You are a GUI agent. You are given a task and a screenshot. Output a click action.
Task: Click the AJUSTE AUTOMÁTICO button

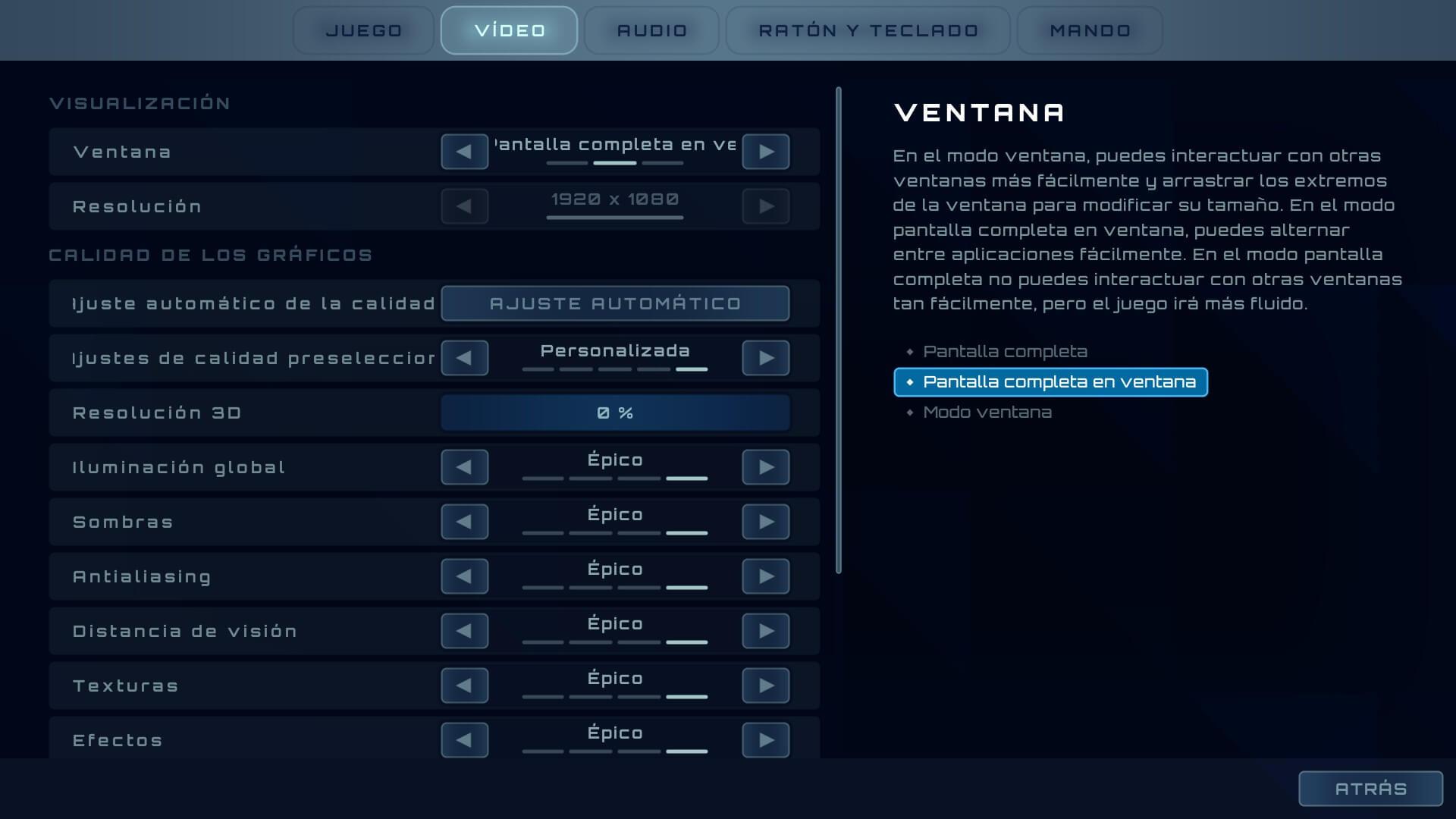pyautogui.click(x=615, y=303)
